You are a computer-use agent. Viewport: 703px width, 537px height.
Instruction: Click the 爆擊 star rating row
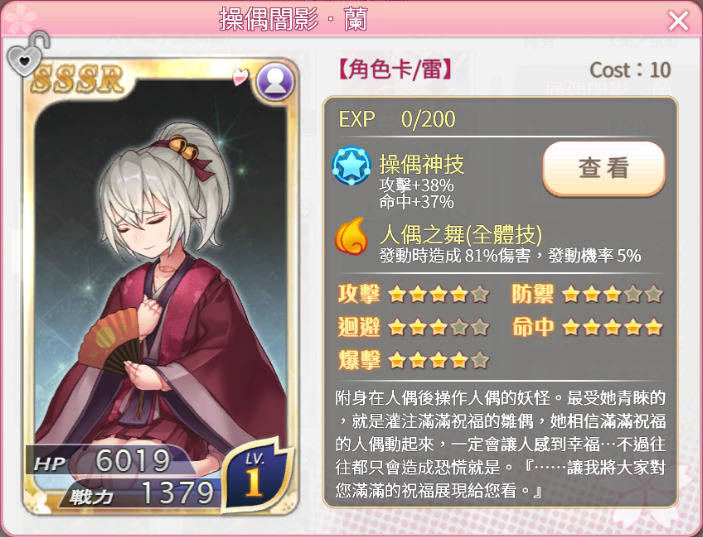pyautogui.click(x=413, y=360)
